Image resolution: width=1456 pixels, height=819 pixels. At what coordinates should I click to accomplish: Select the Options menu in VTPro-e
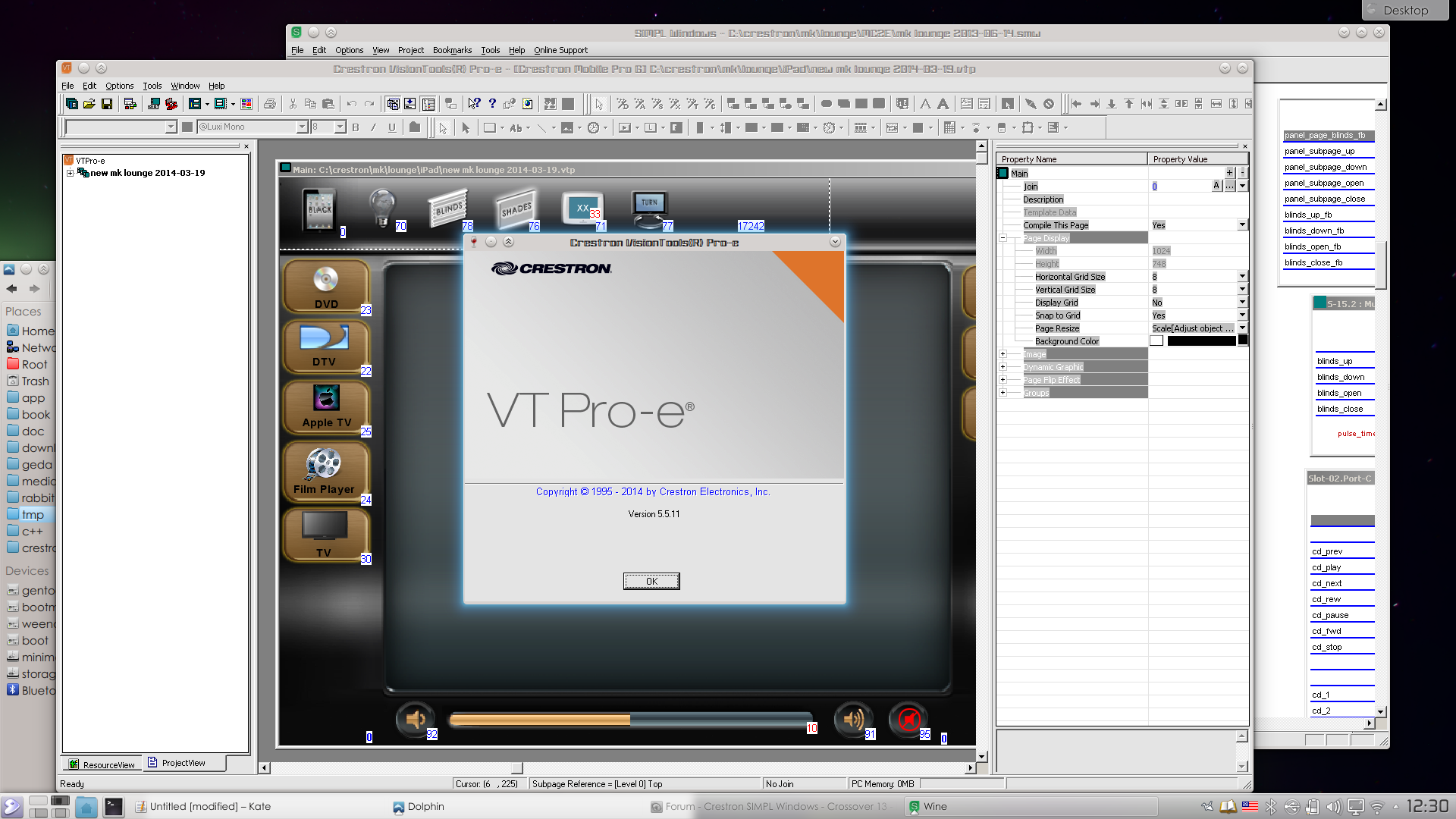click(119, 85)
